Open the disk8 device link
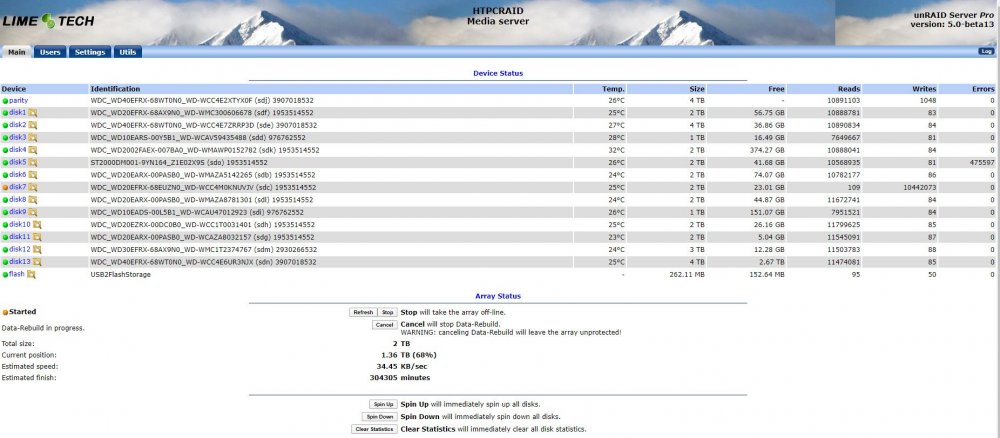 point(18,200)
